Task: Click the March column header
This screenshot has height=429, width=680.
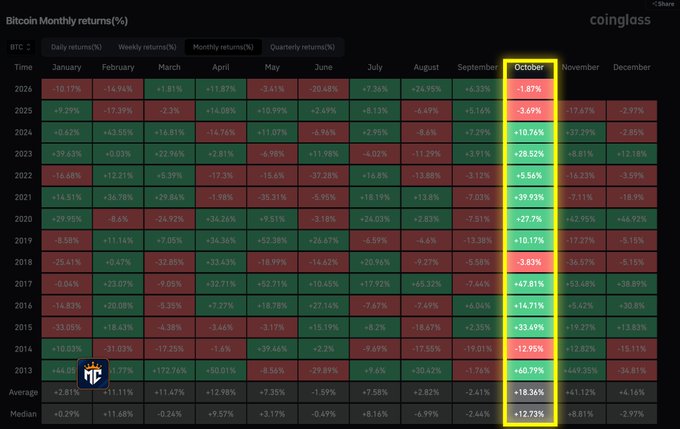Action: point(169,67)
